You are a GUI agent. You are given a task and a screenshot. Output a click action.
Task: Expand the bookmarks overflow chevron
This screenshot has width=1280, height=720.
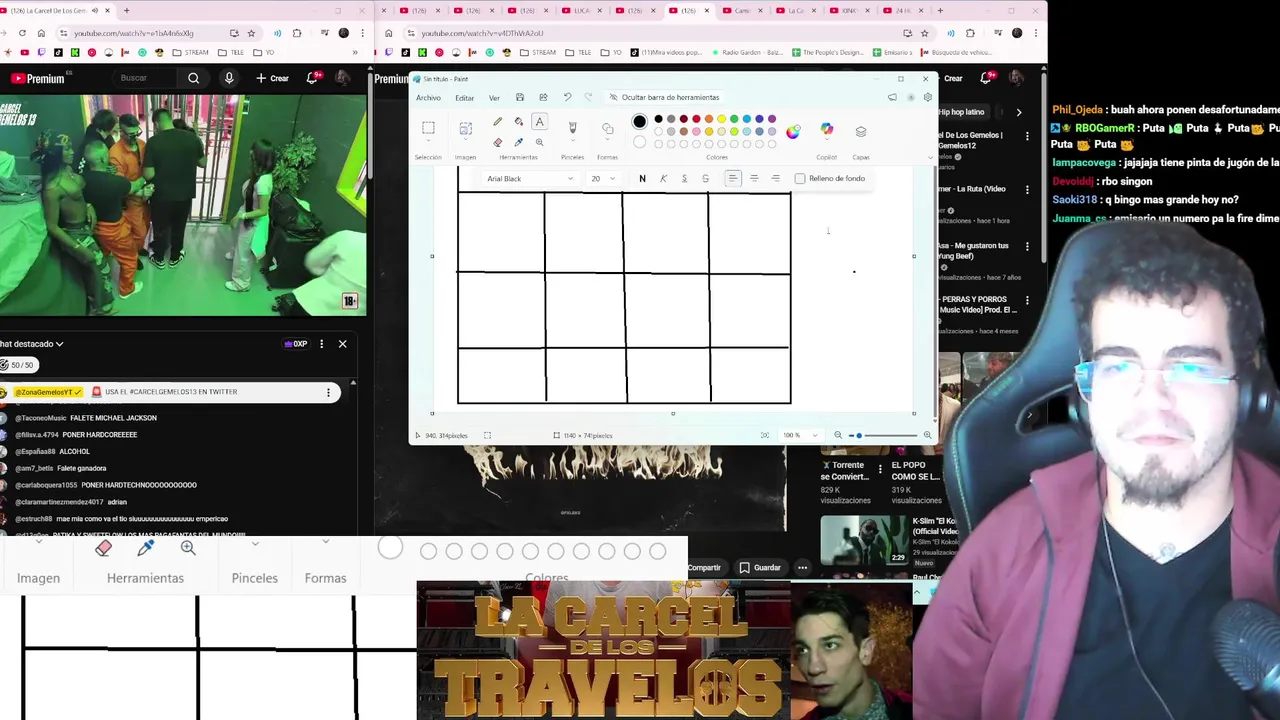tap(354, 52)
